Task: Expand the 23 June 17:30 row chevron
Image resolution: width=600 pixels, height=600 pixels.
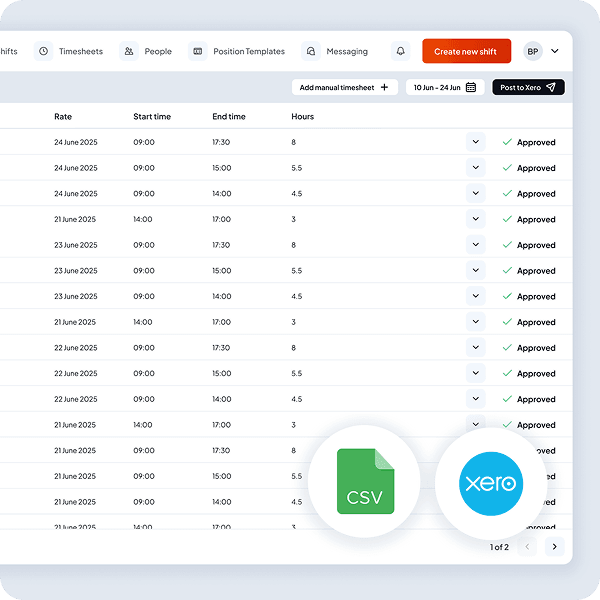Action: [476, 245]
